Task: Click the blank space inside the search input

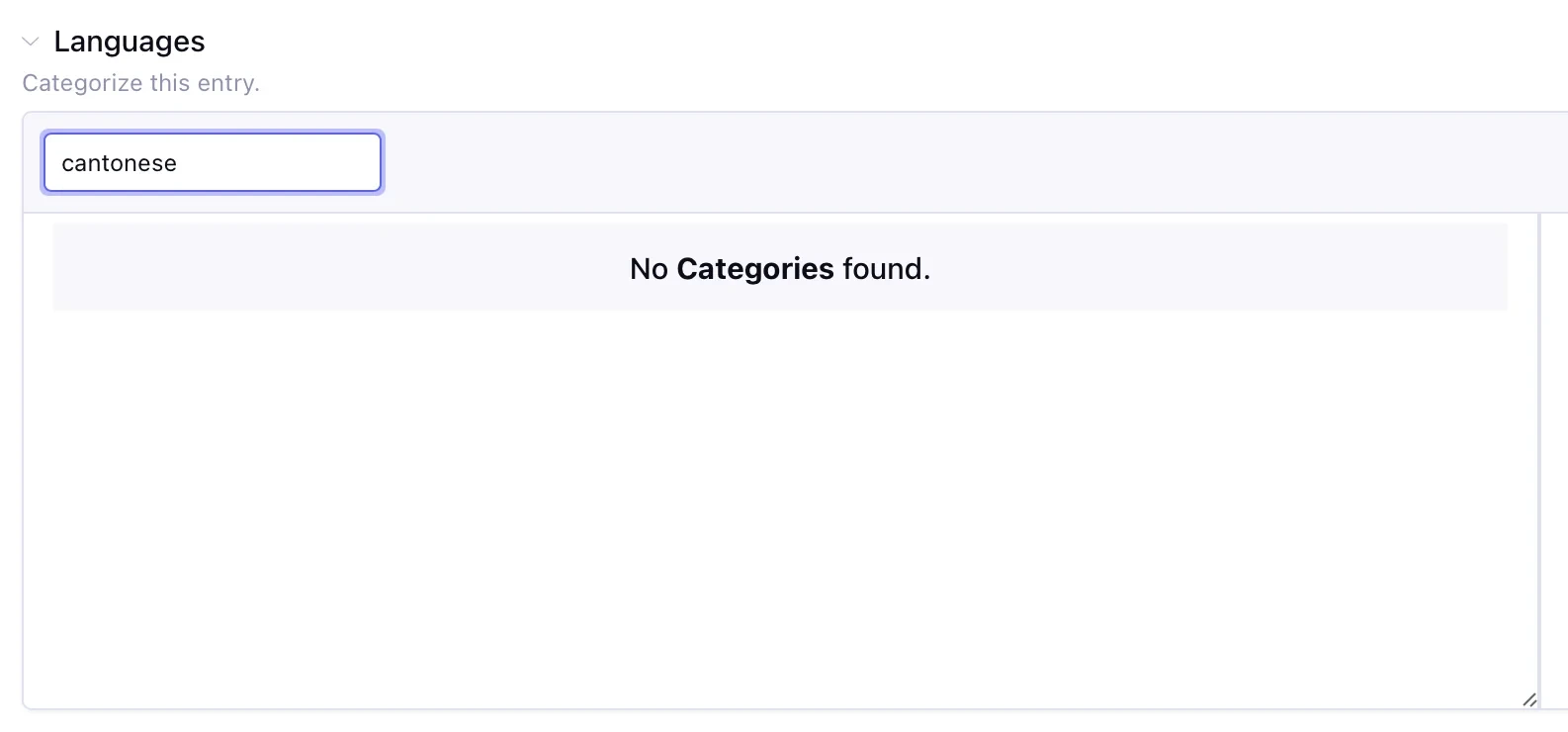Action: [x=277, y=162]
